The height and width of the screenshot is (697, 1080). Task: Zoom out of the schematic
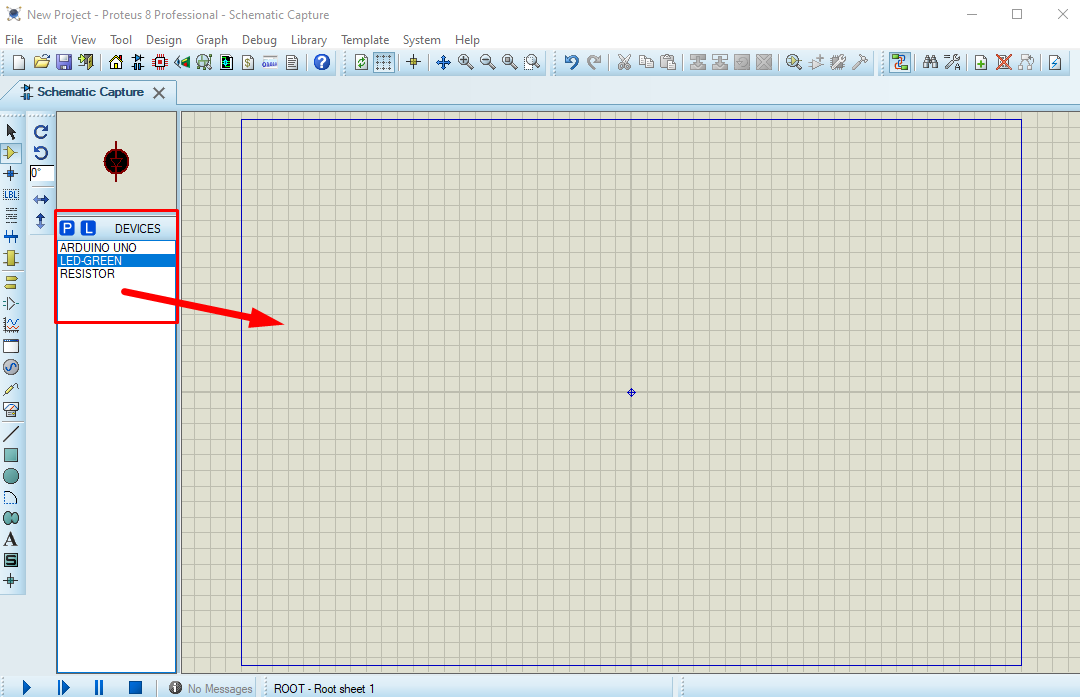click(x=488, y=63)
